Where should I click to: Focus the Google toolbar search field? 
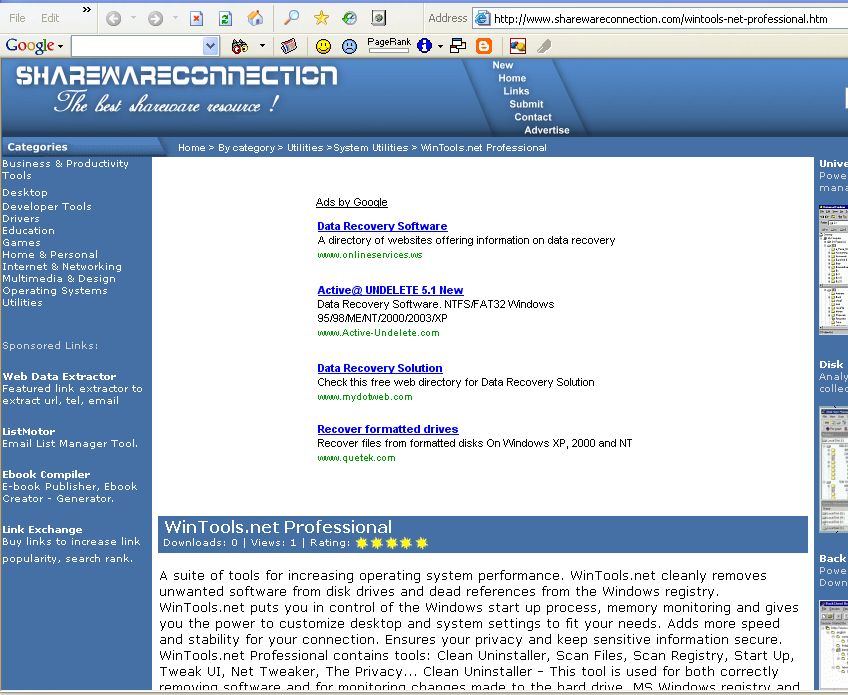coord(138,47)
